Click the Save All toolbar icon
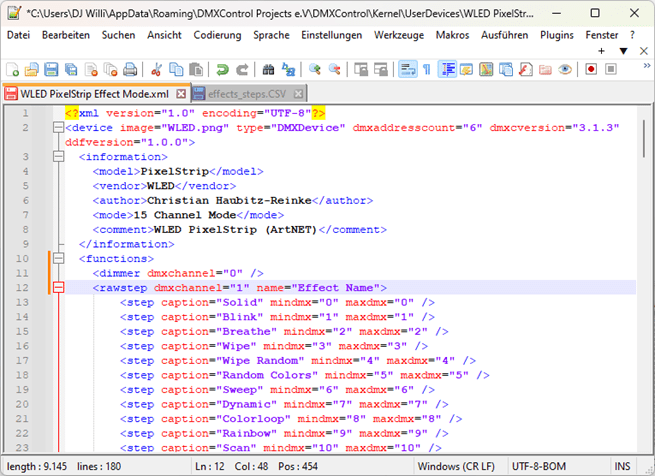This screenshot has height=476, width=655. coord(71,69)
